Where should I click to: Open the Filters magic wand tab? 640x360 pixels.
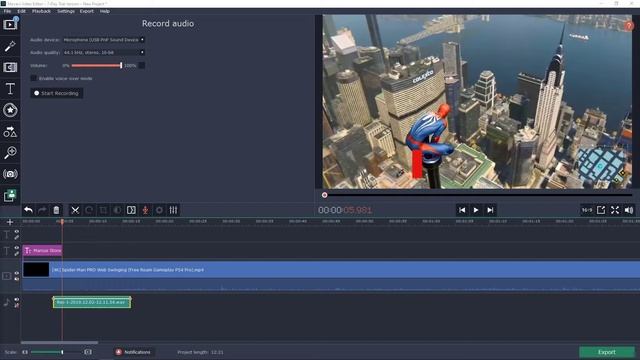(x=10, y=46)
